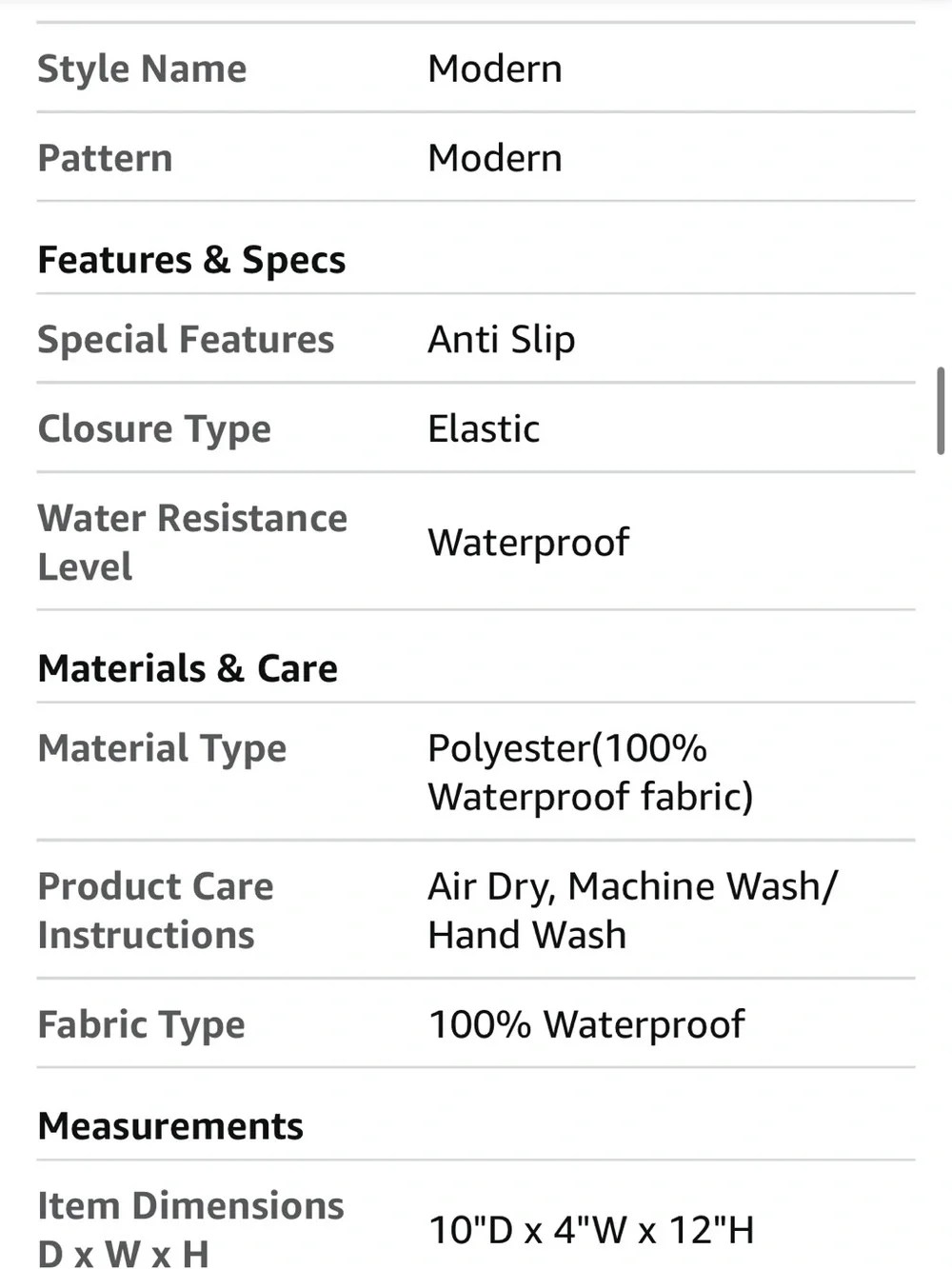Select the Item Dimensions label
Image resolution: width=952 pixels, height=1269 pixels.
click(190, 1229)
